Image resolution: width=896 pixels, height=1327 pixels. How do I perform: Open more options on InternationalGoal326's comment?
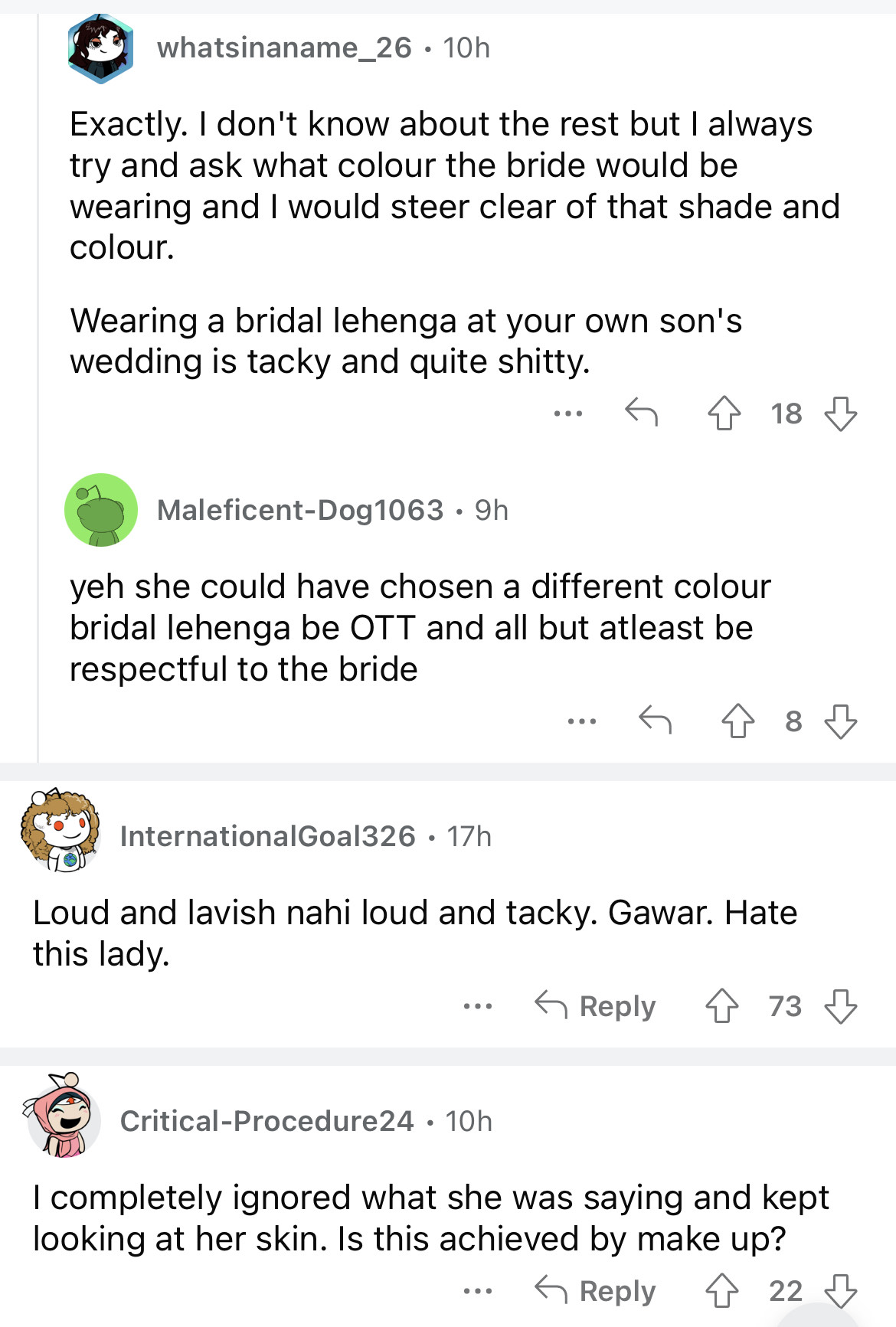tap(478, 1006)
